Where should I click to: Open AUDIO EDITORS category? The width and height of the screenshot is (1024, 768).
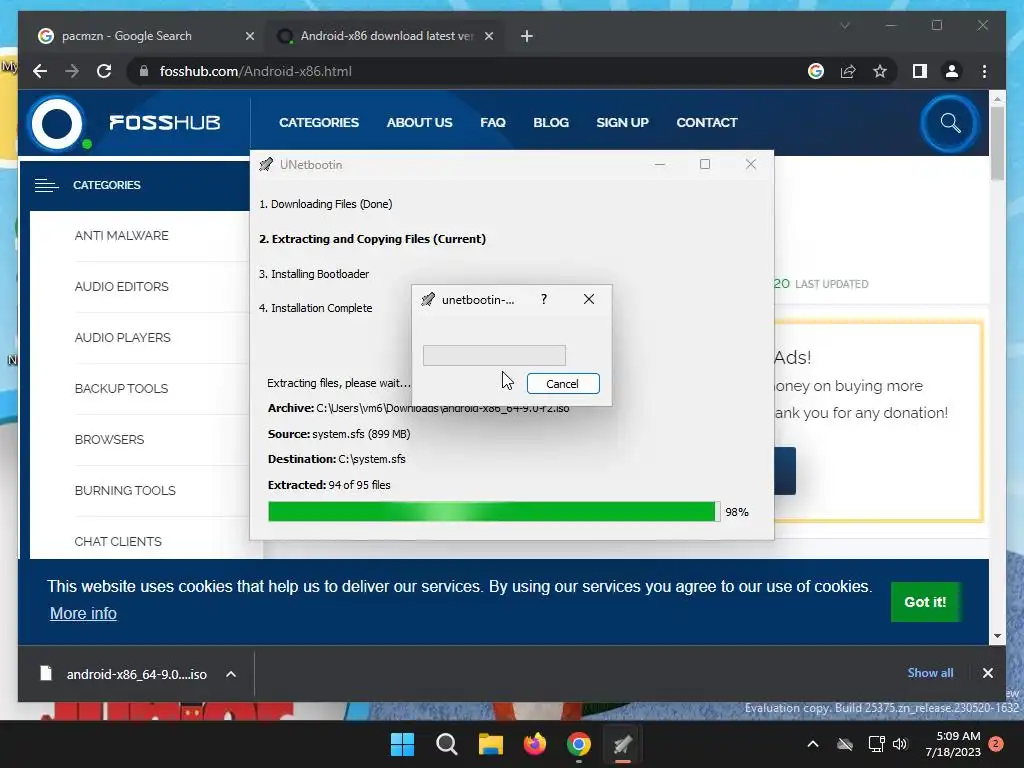121,287
